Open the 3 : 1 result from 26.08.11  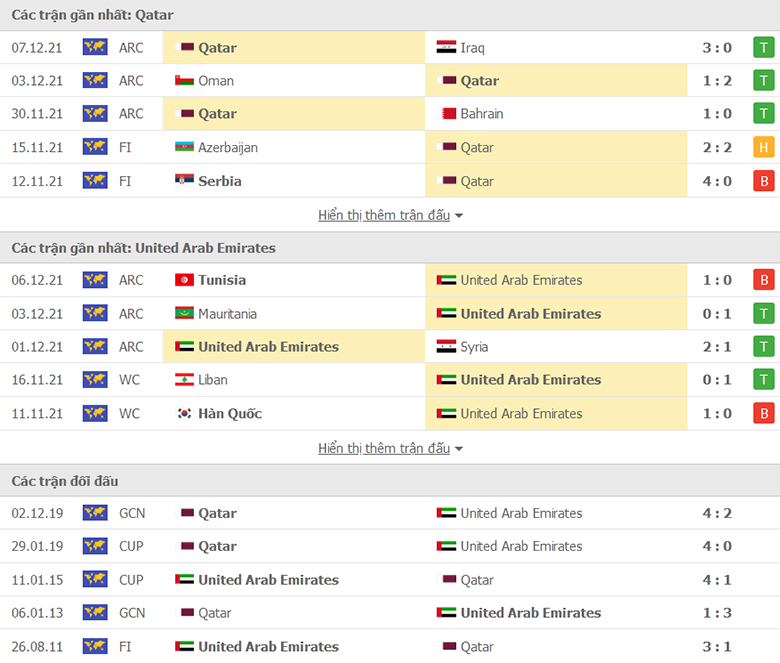pos(717,647)
